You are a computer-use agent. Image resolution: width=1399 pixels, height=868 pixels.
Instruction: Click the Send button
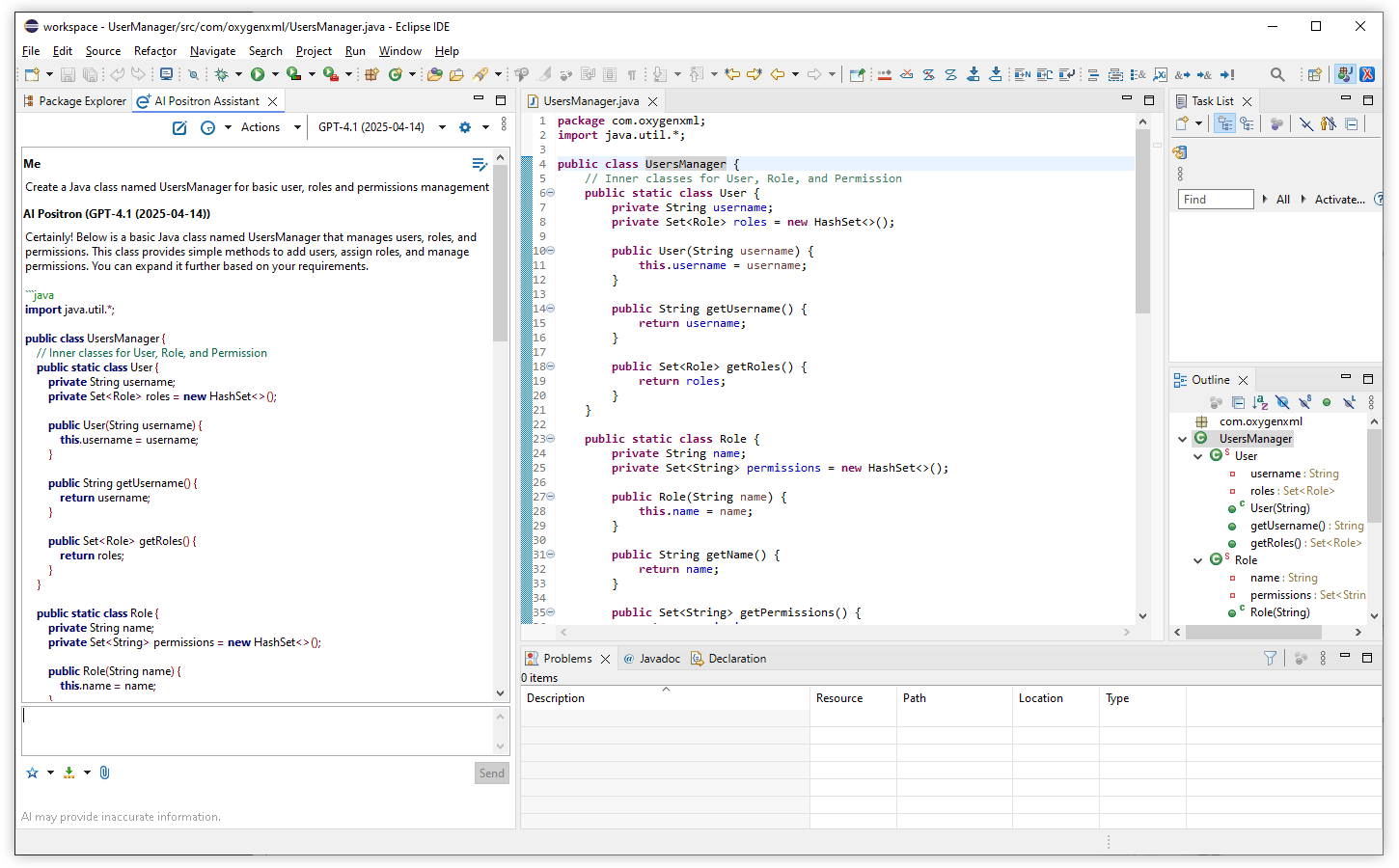[x=492, y=773]
